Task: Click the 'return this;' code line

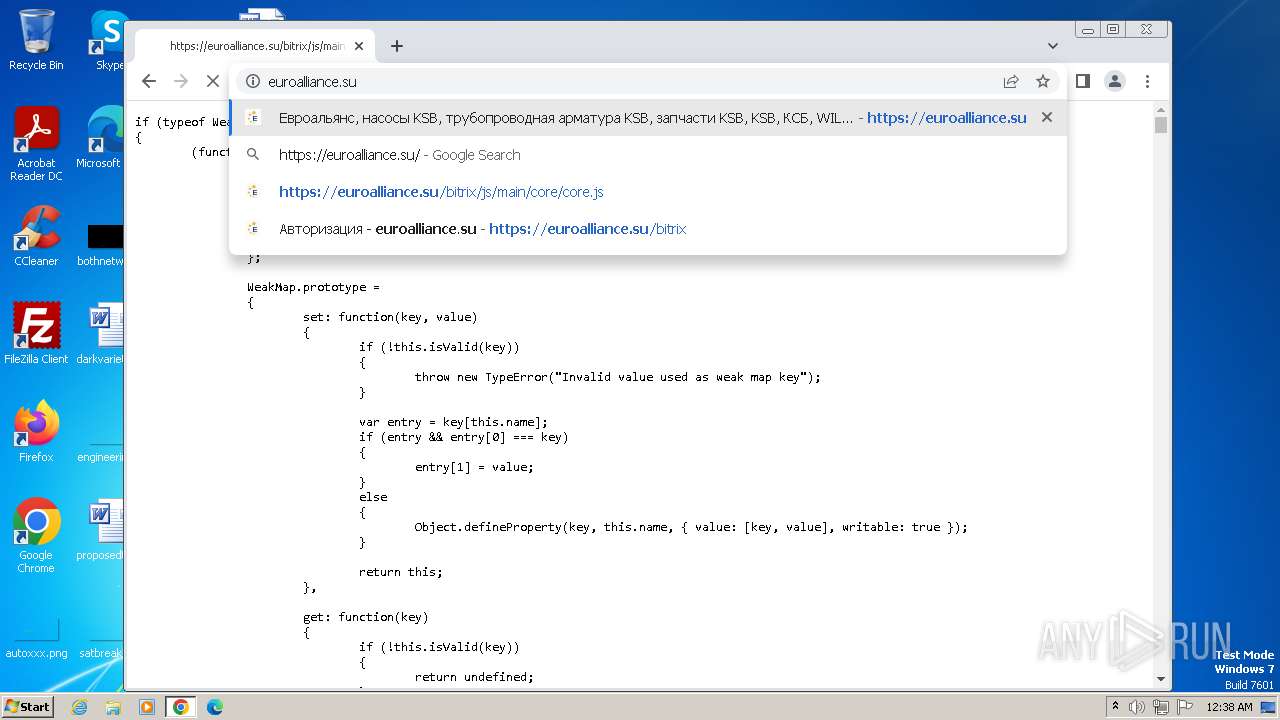Action: [401, 572]
